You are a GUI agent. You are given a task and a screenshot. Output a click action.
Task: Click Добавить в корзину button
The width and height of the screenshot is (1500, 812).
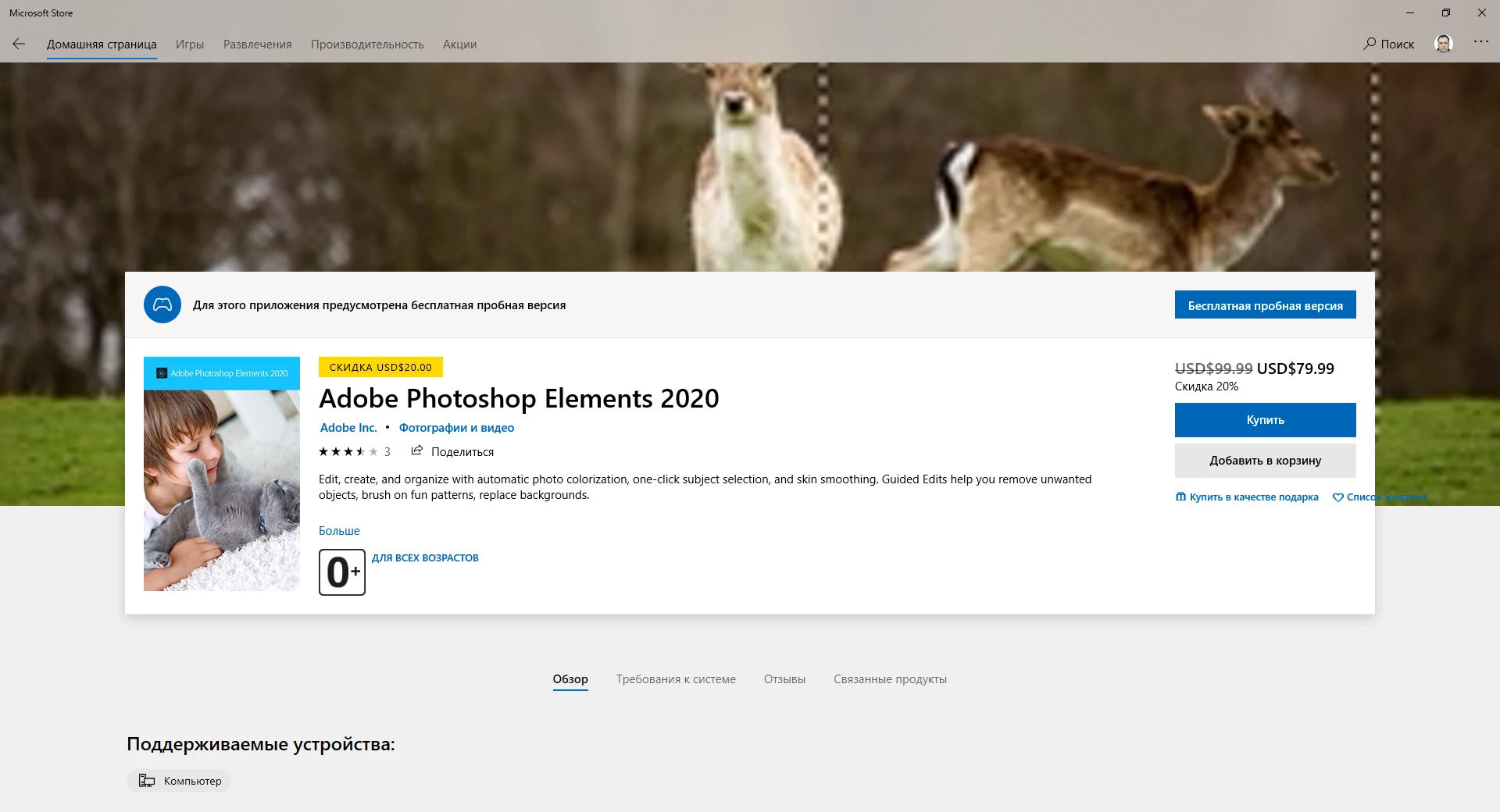[x=1265, y=461]
